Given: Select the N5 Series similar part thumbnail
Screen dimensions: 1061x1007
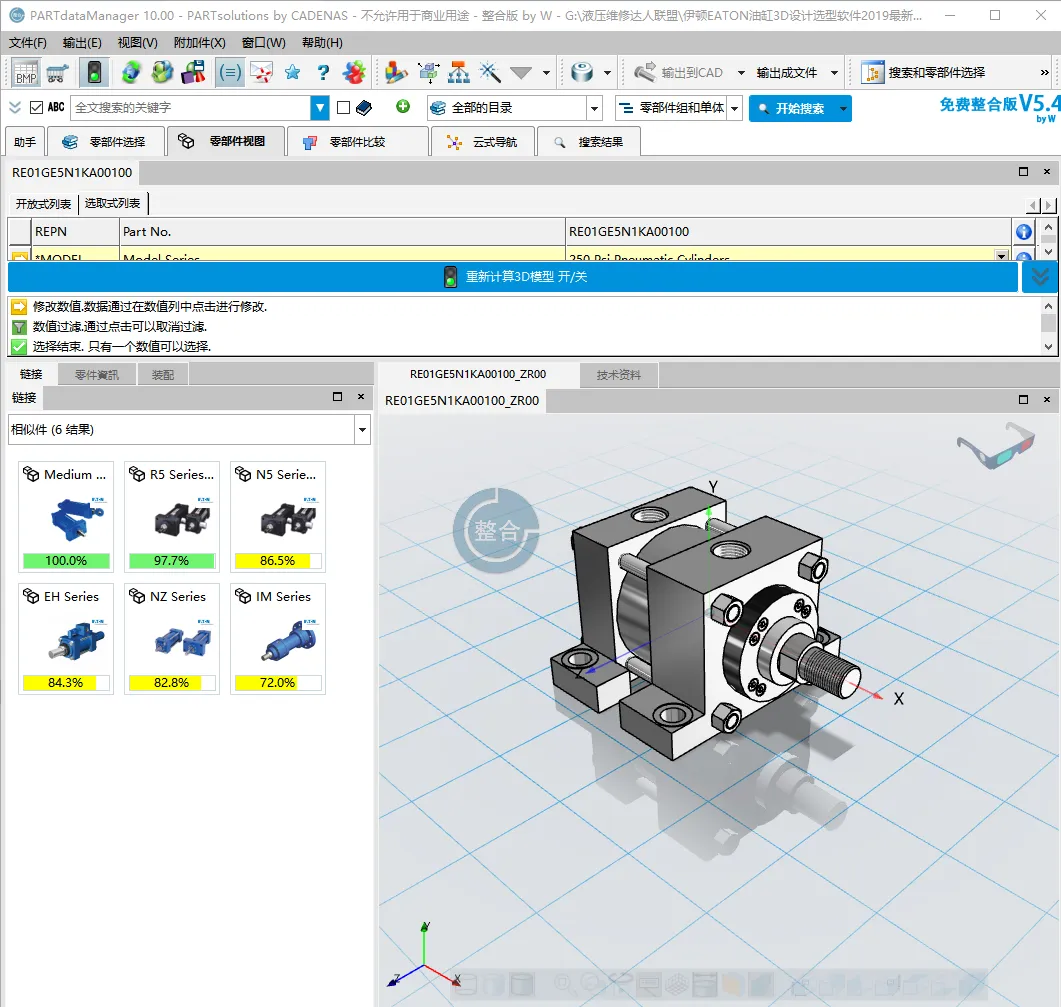Looking at the screenshot, I should [278, 517].
